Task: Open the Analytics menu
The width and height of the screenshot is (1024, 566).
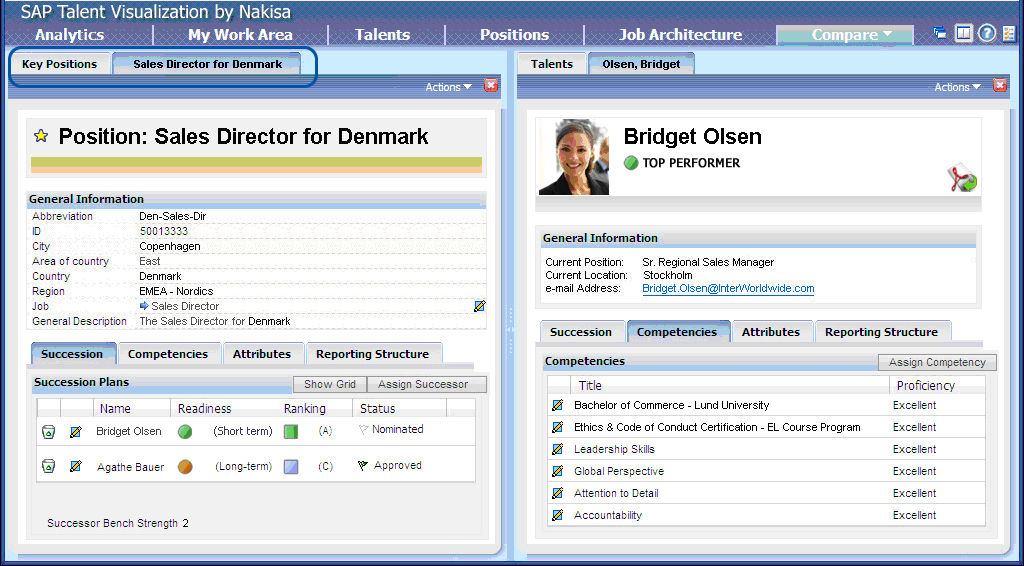Action: pos(70,35)
